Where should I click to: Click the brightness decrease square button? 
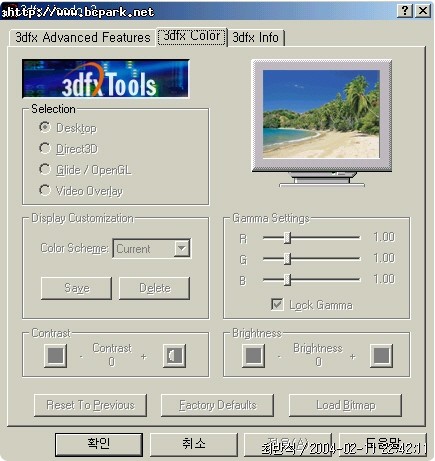(x=253, y=356)
